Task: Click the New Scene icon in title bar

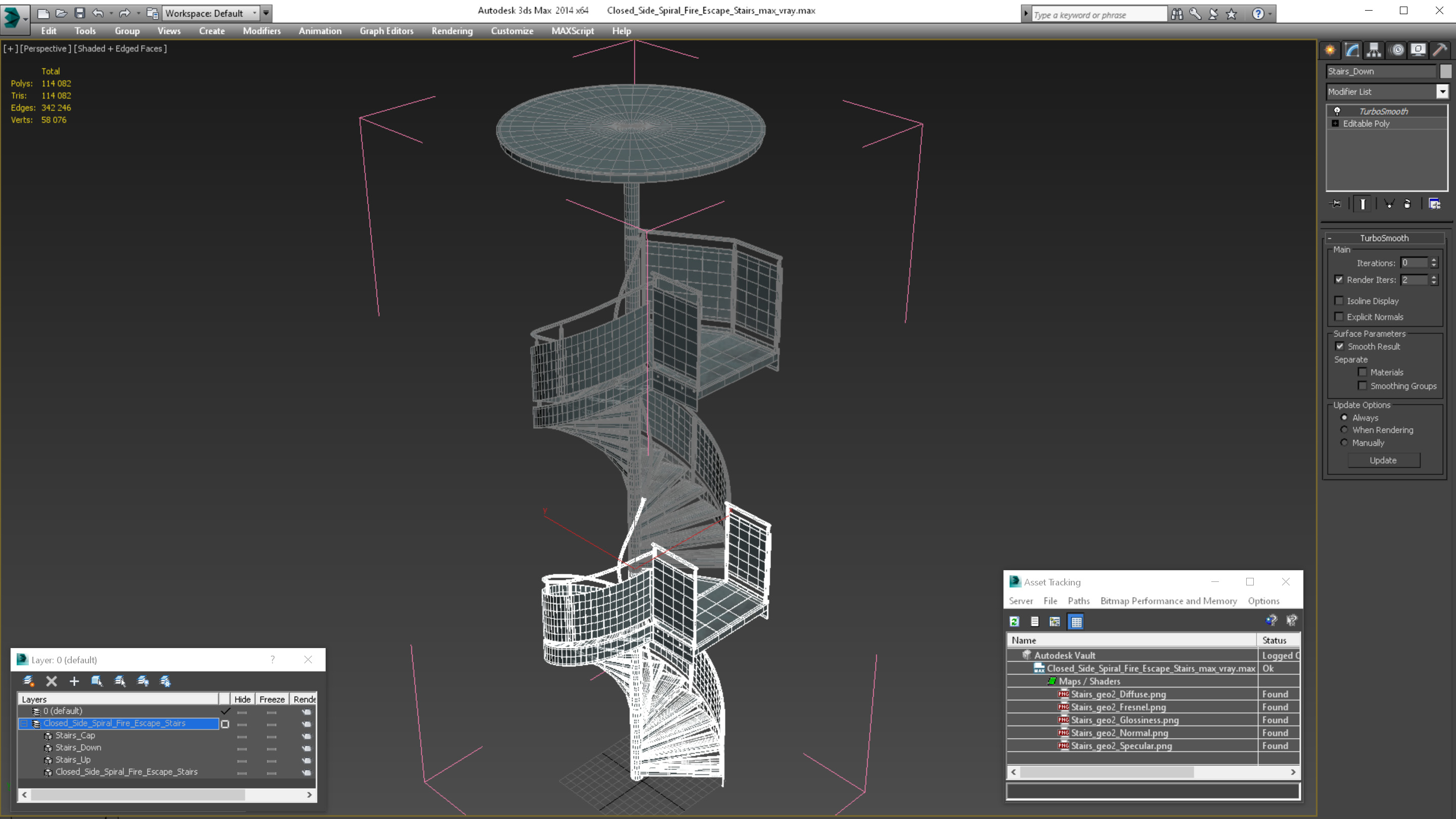Action: pos(43,13)
